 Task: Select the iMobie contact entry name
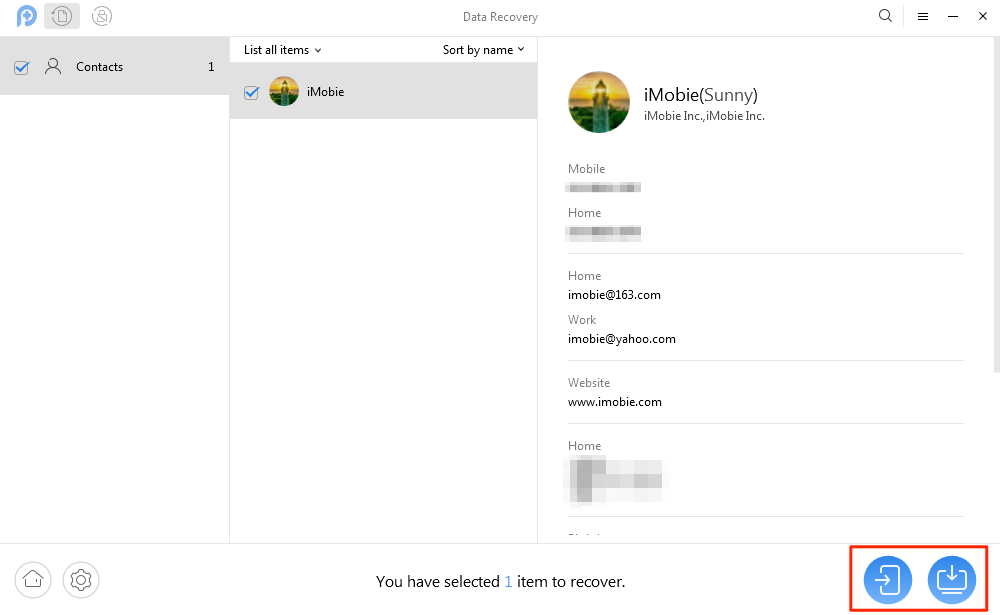click(325, 92)
